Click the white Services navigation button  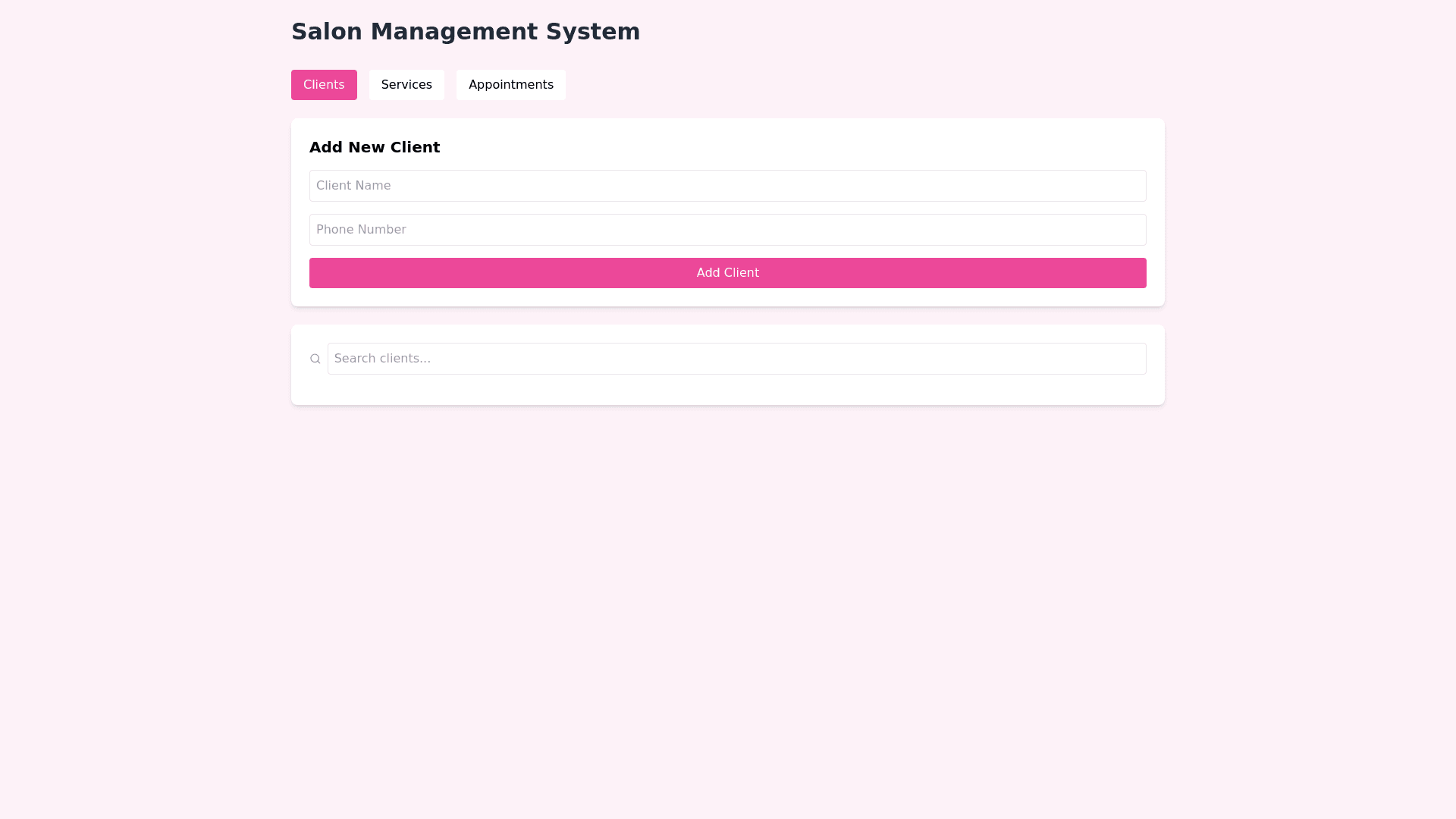point(406,85)
